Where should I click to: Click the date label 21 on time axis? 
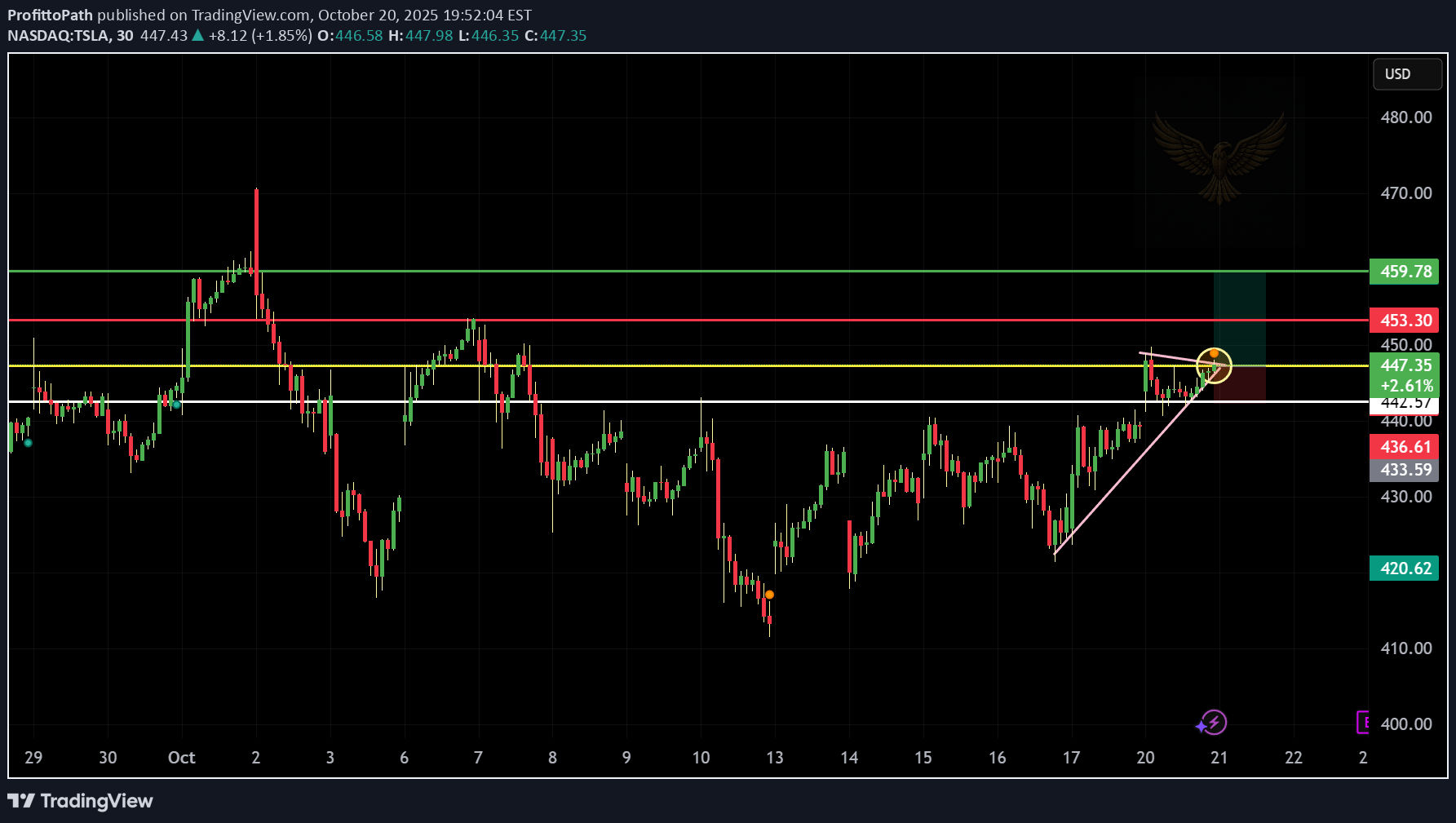point(1219,758)
